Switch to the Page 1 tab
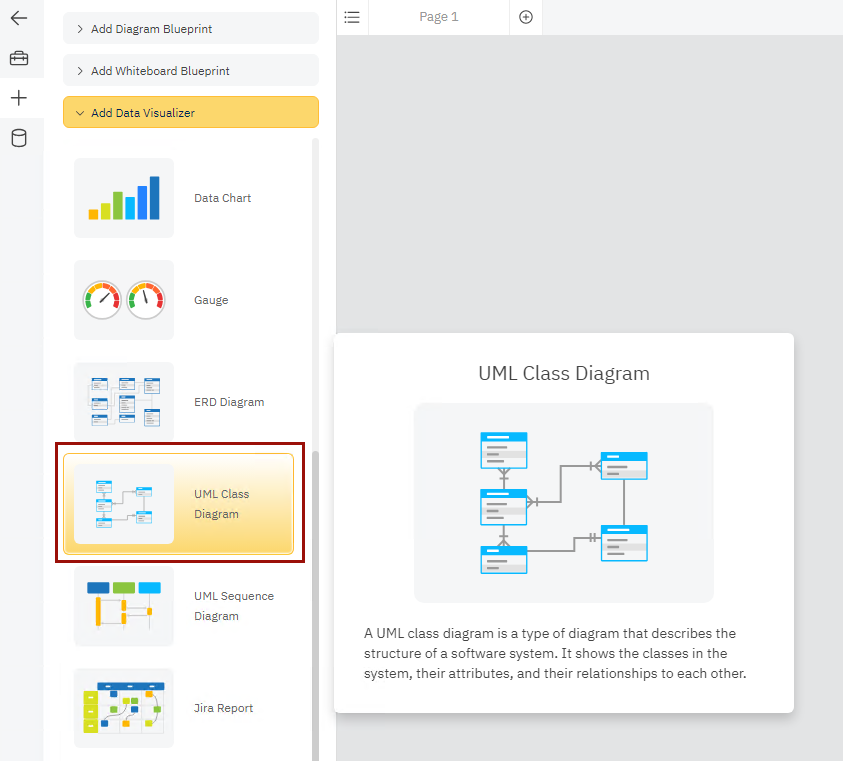 coord(439,17)
